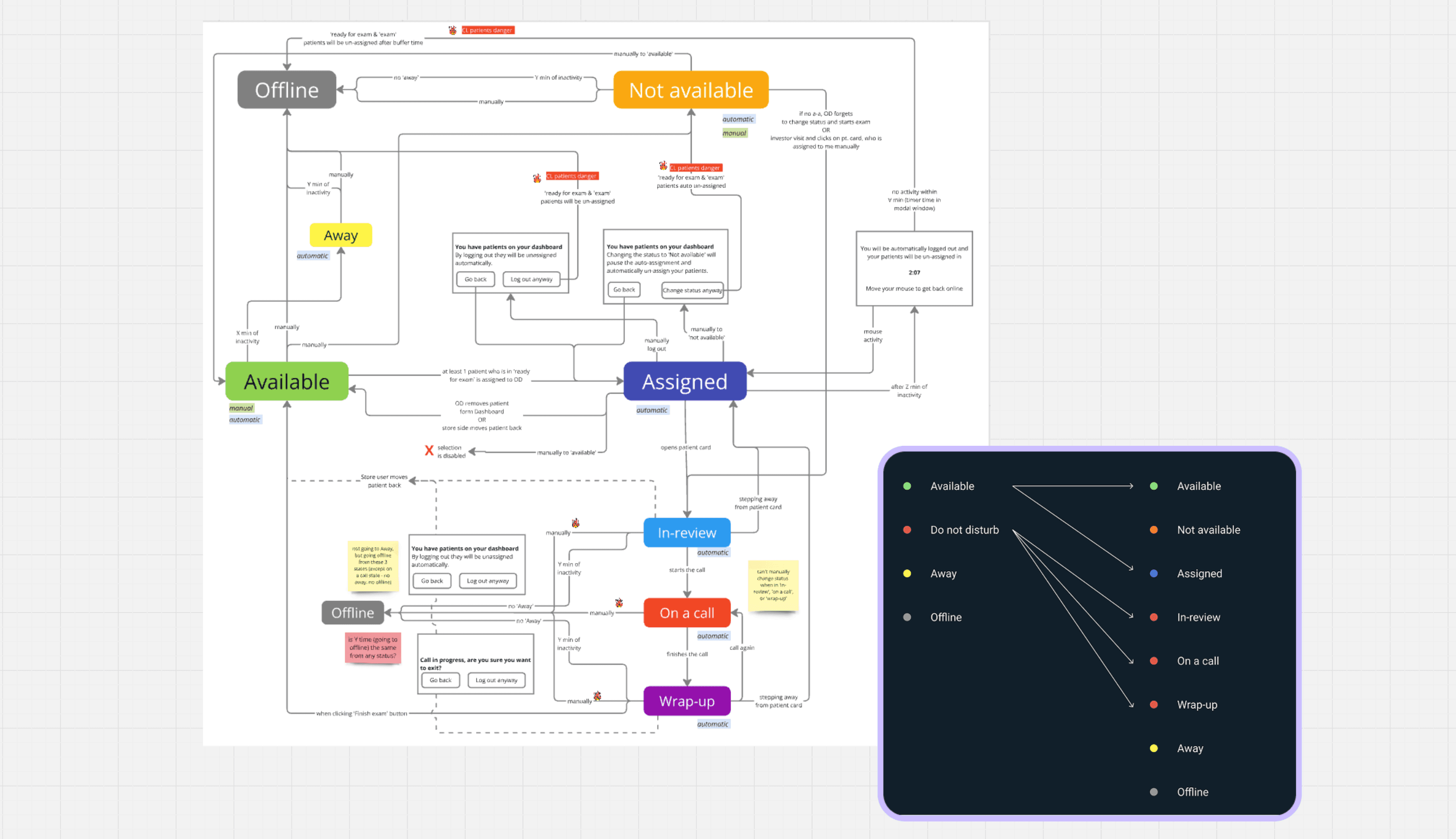This screenshot has height=839, width=1456.
Task: Select the yellow 'Away' state node
Action: tap(341, 235)
